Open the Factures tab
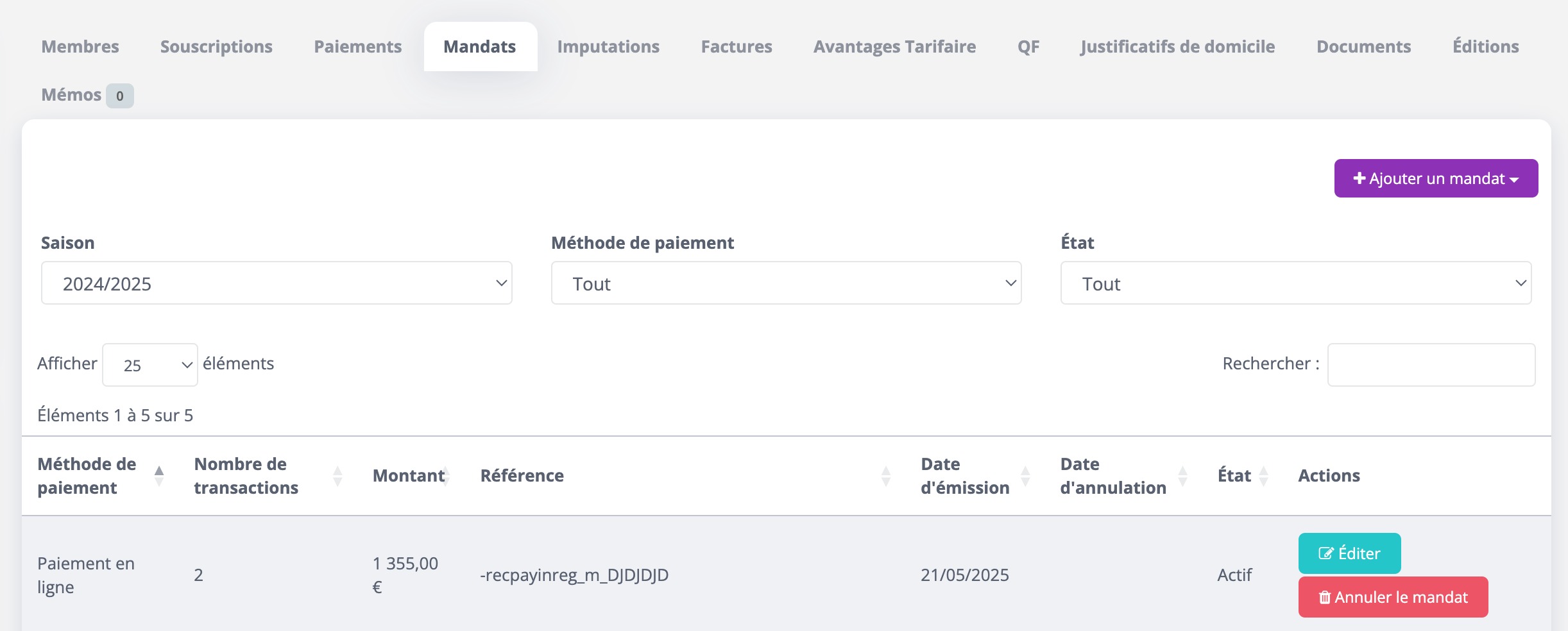The width and height of the screenshot is (1568, 631). coord(737,47)
